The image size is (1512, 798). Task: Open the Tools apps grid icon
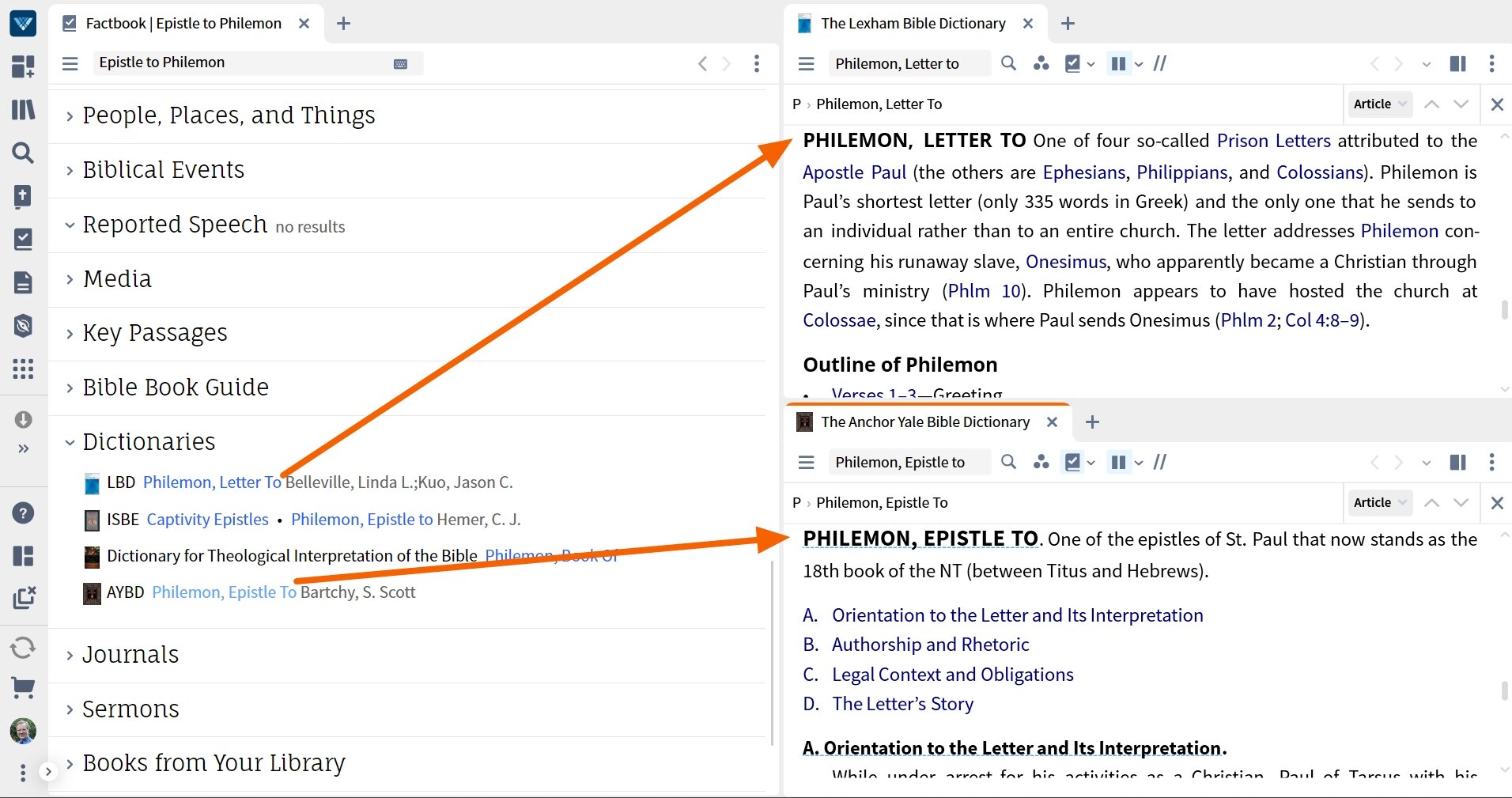tap(23, 369)
